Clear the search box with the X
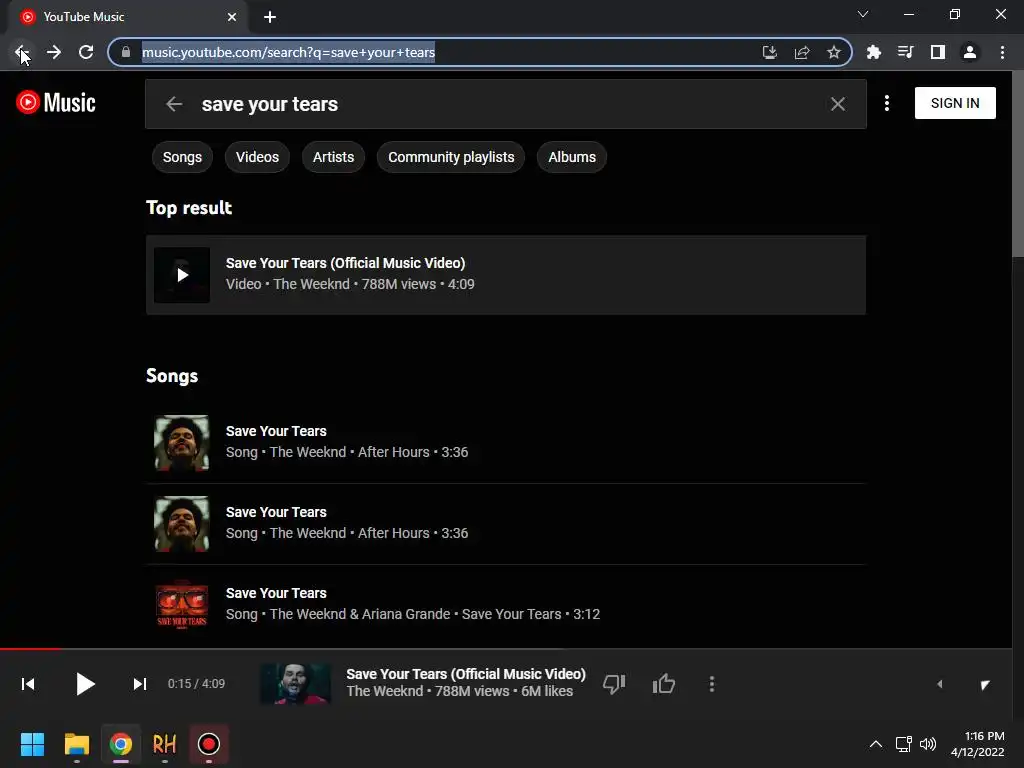This screenshot has height=768, width=1024. [837, 104]
